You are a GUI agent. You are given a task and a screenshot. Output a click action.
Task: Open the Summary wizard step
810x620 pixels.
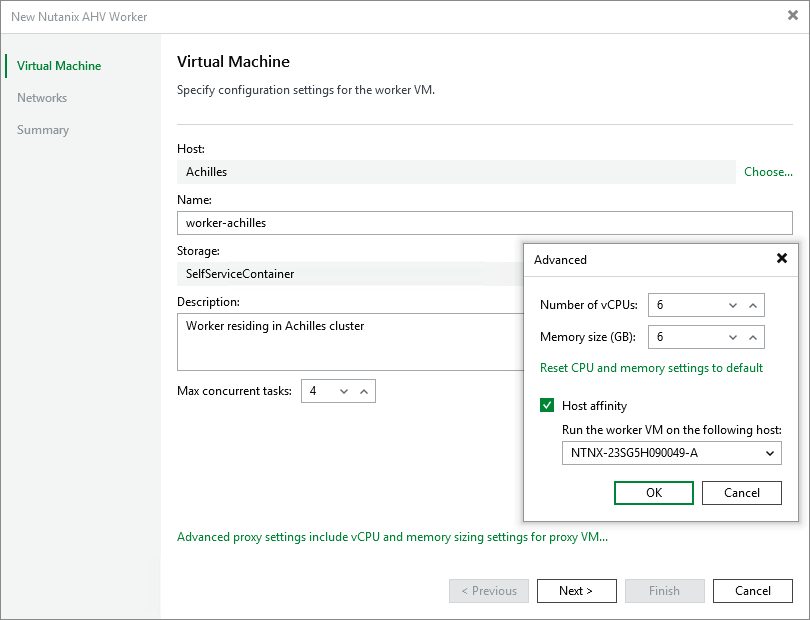click(x=42, y=129)
